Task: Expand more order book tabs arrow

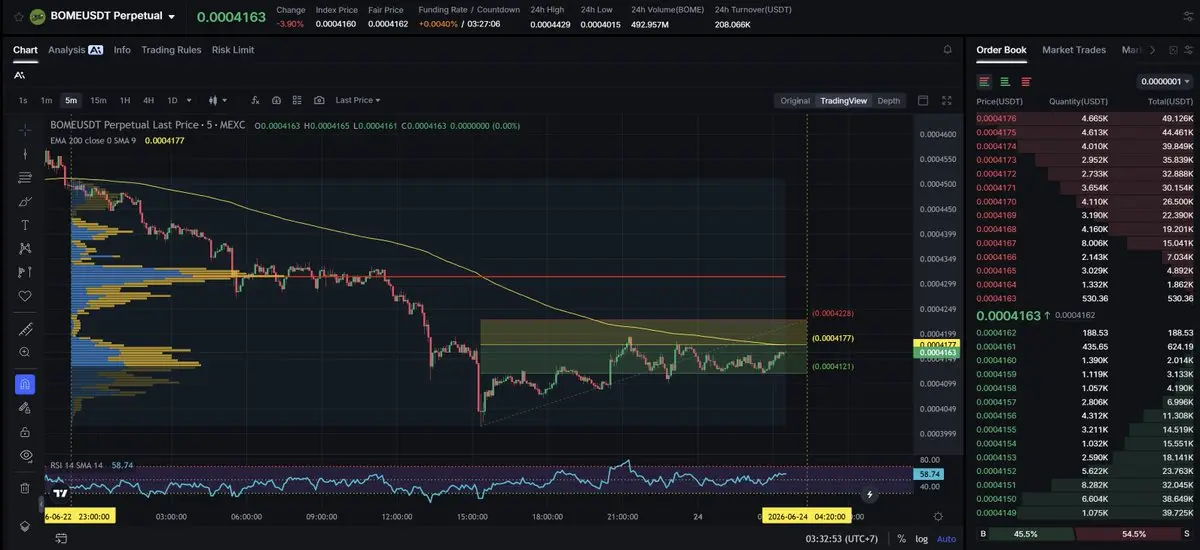Action: [1152, 49]
